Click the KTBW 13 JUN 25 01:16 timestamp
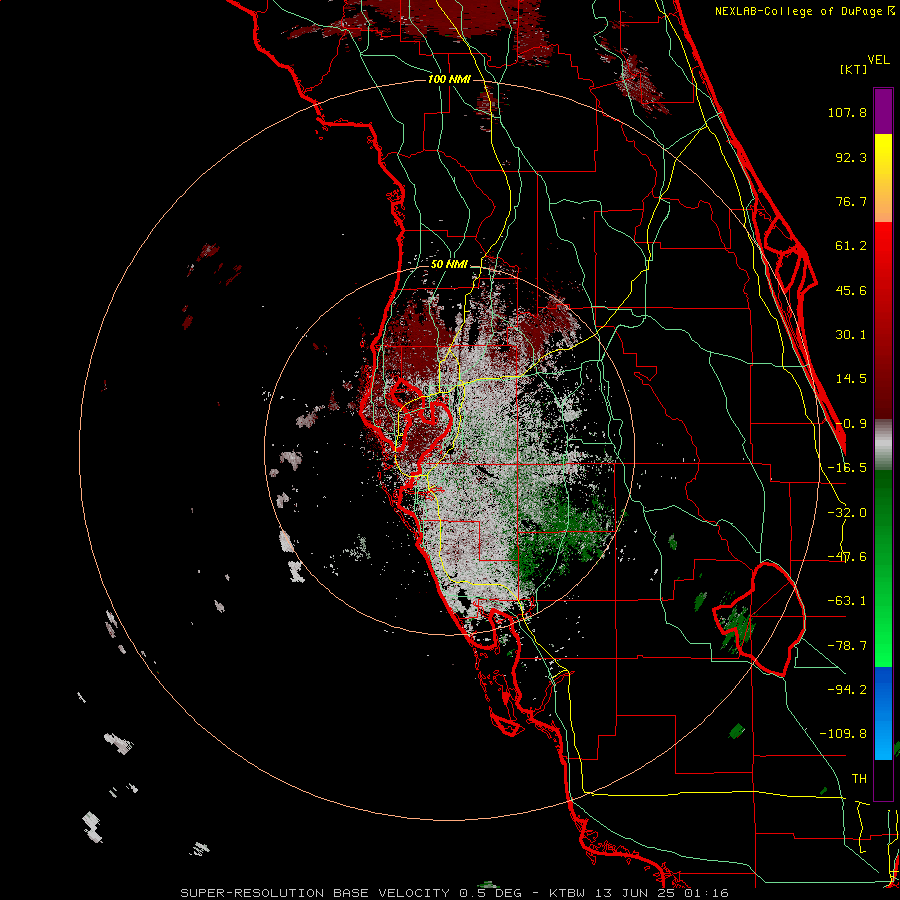Screen dimensions: 900x900 click(639, 893)
